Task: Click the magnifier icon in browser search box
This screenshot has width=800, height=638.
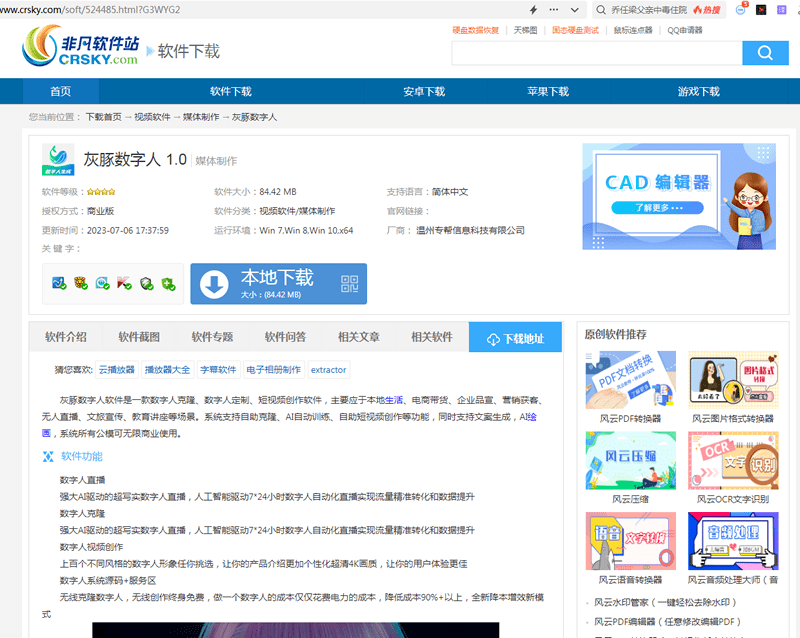Action: [601, 10]
